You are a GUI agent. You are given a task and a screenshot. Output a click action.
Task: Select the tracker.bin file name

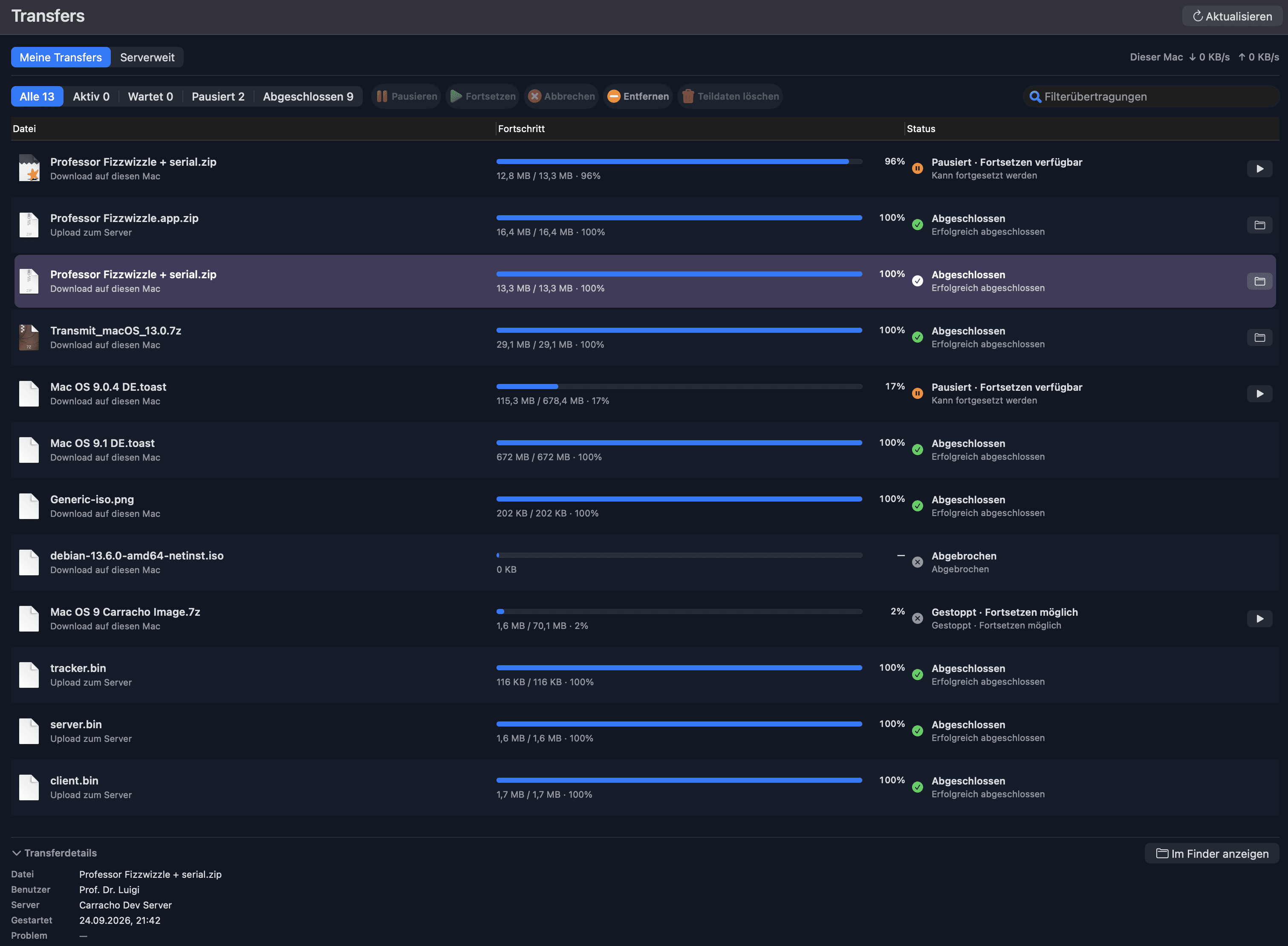pyautogui.click(x=78, y=668)
